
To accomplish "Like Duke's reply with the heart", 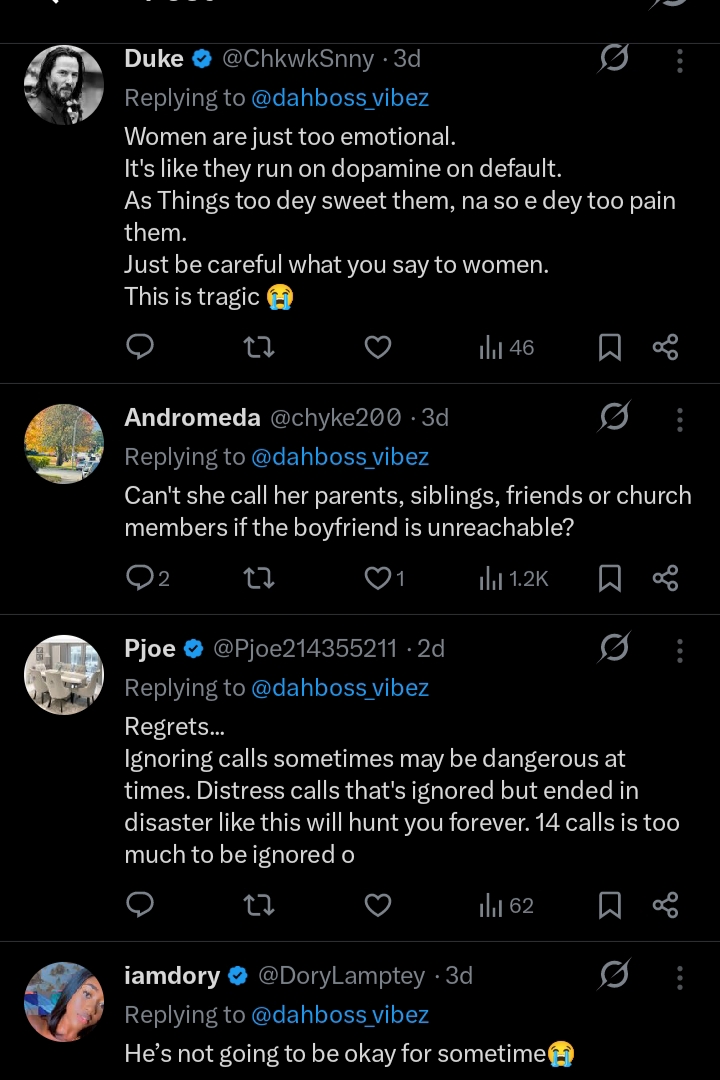I will pos(377,347).
